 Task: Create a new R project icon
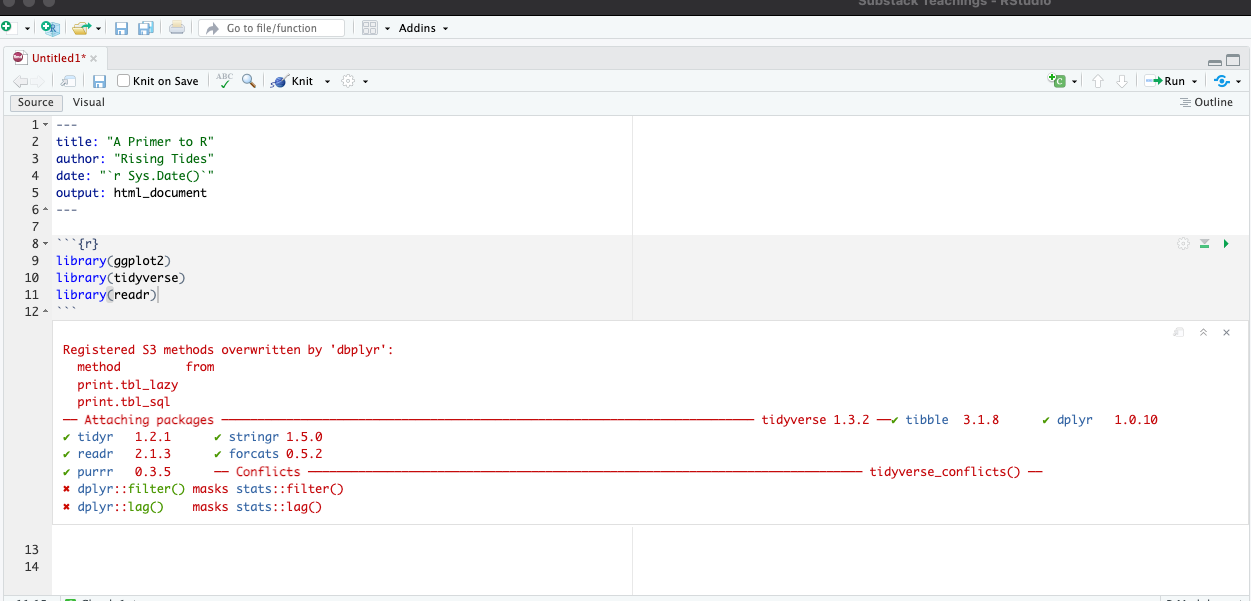(x=50, y=28)
